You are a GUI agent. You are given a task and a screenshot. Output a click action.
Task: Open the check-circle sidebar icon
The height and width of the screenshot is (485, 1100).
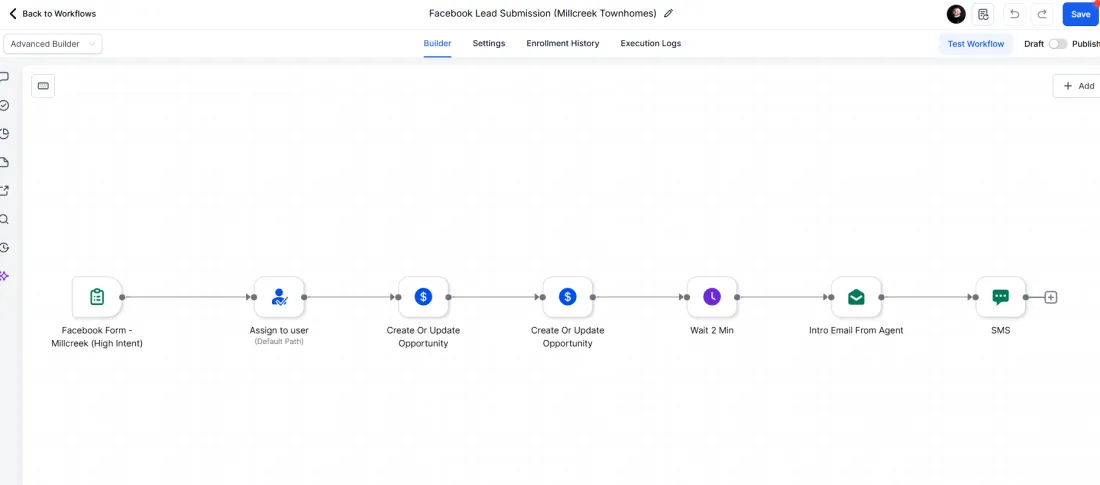[4, 105]
